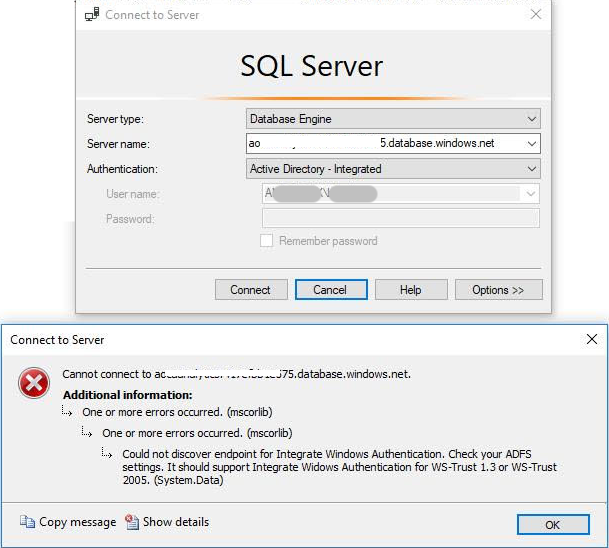Click the 'Cannot connect to' message text

[236, 374]
